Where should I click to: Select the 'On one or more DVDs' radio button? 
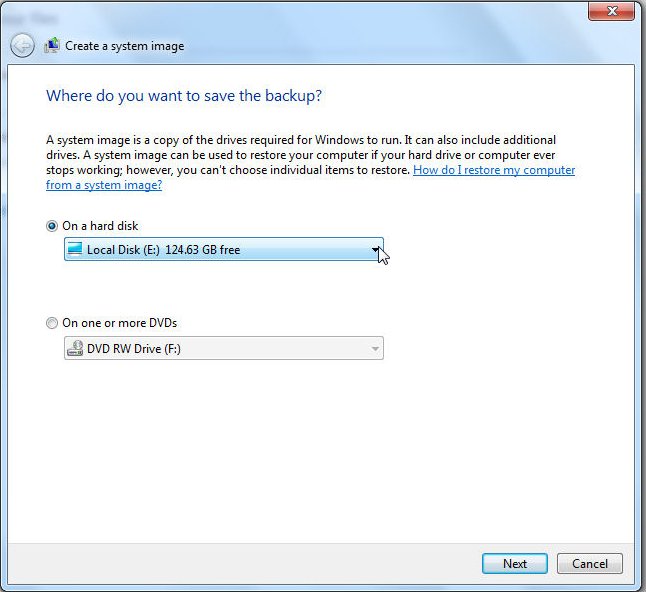[x=52, y=323]
